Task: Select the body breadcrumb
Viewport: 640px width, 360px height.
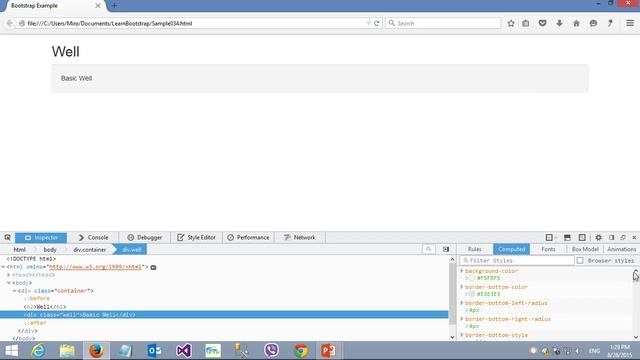Action: pos(50,249)
